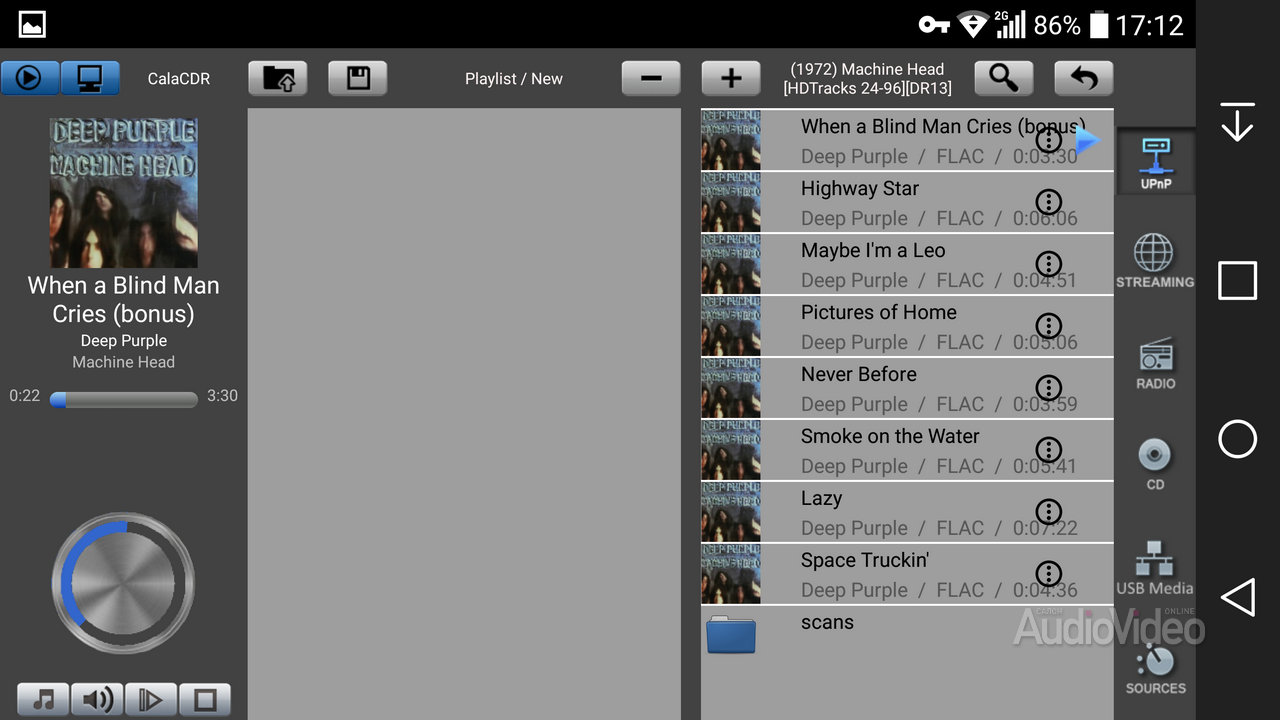Stop playback with the square button

point(205,700)
